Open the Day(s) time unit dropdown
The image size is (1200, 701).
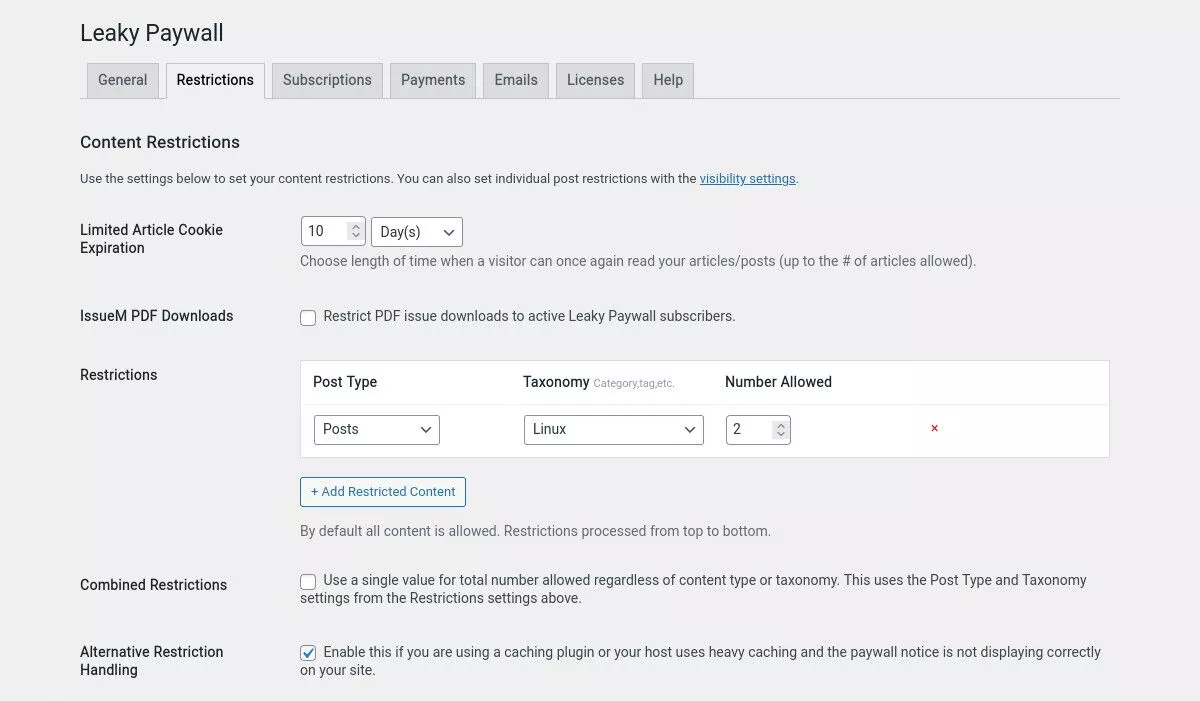pyautogui.click(x=416, y=232)
